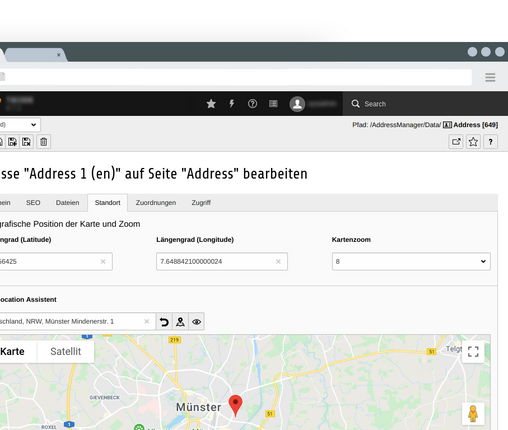The image size is (508, 430).
Task: Open the bookmarks star in top bar
Action: click(211, 104)
